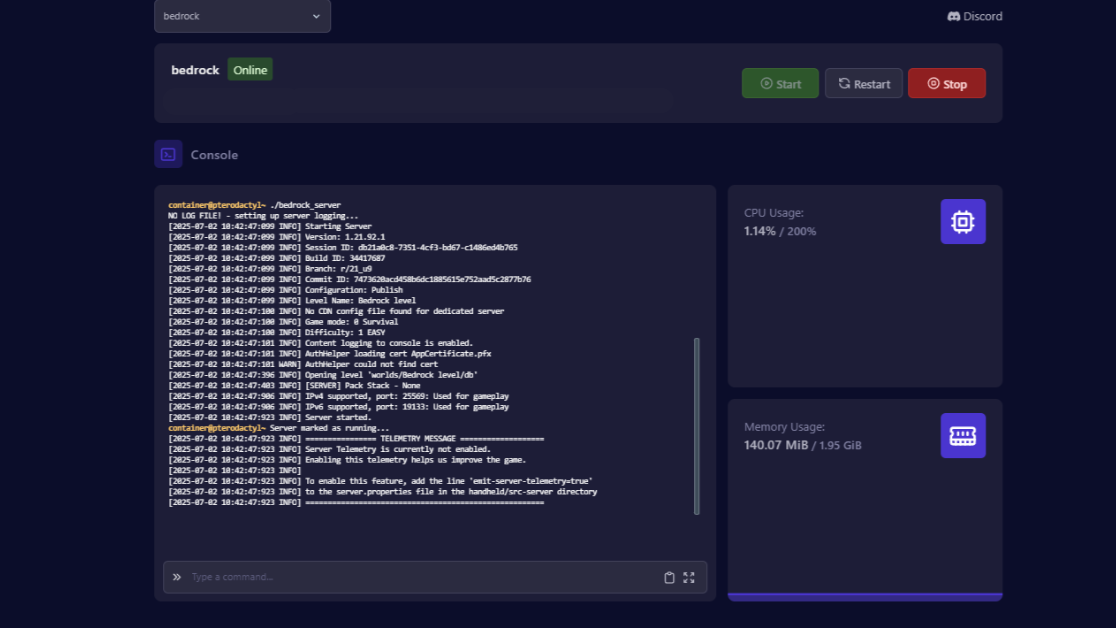Focus the "Type a command..." input field
This screenshot has width=1116, height=628.
point(420,577)
